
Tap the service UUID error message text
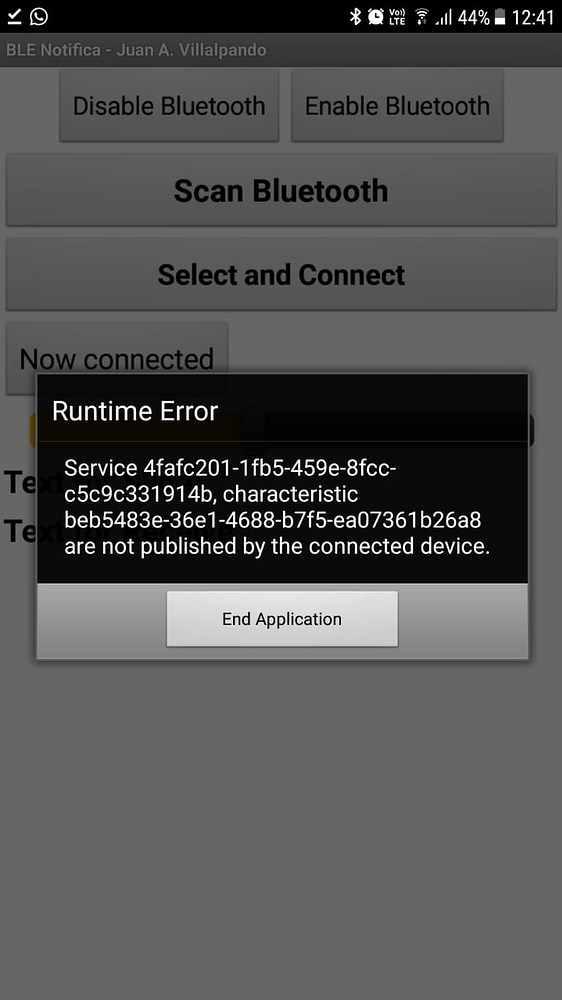[x=277, y=507]
